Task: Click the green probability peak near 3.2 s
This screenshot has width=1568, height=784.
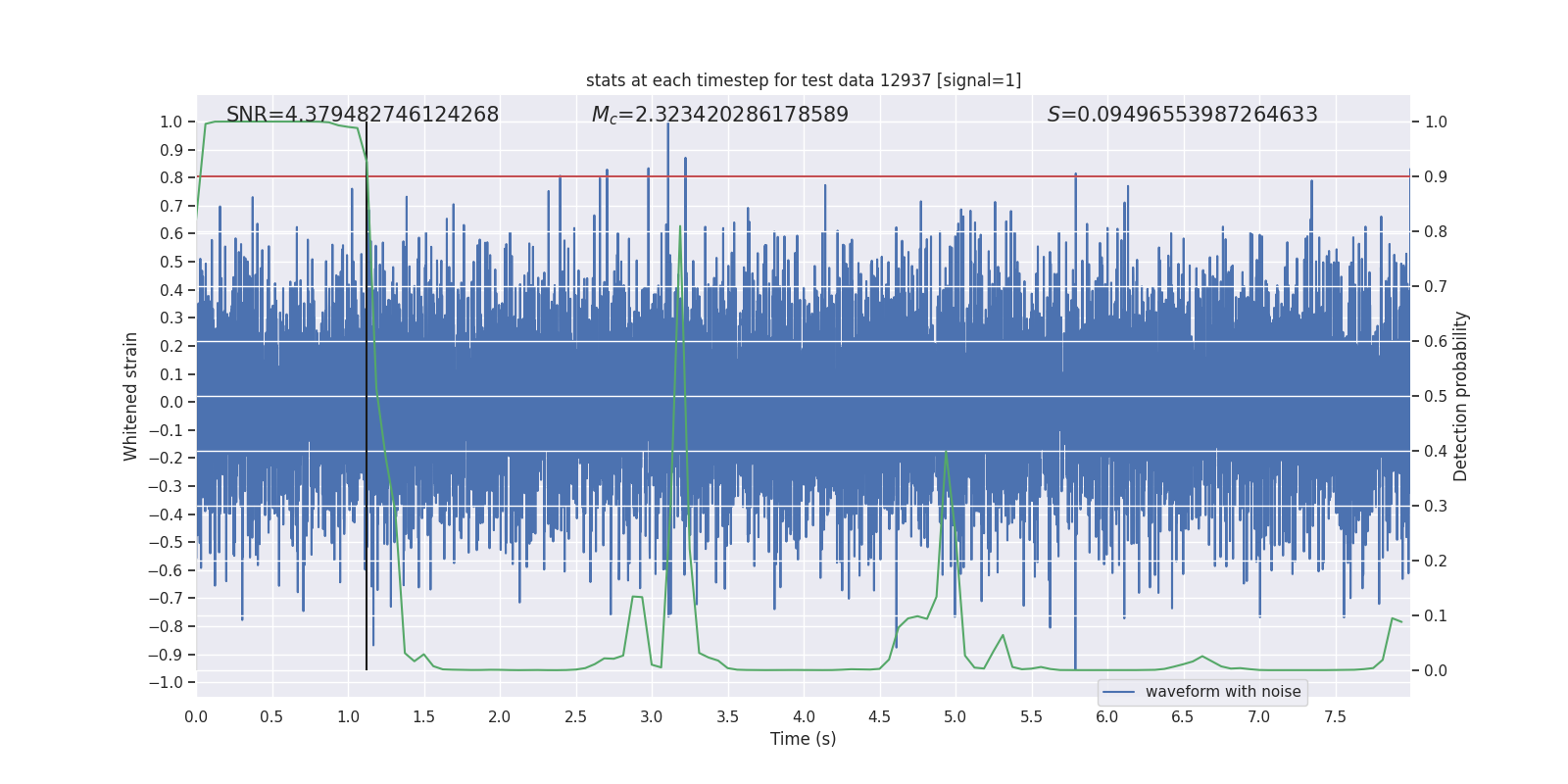Action: pyautogui.click(x=680, y=227)
